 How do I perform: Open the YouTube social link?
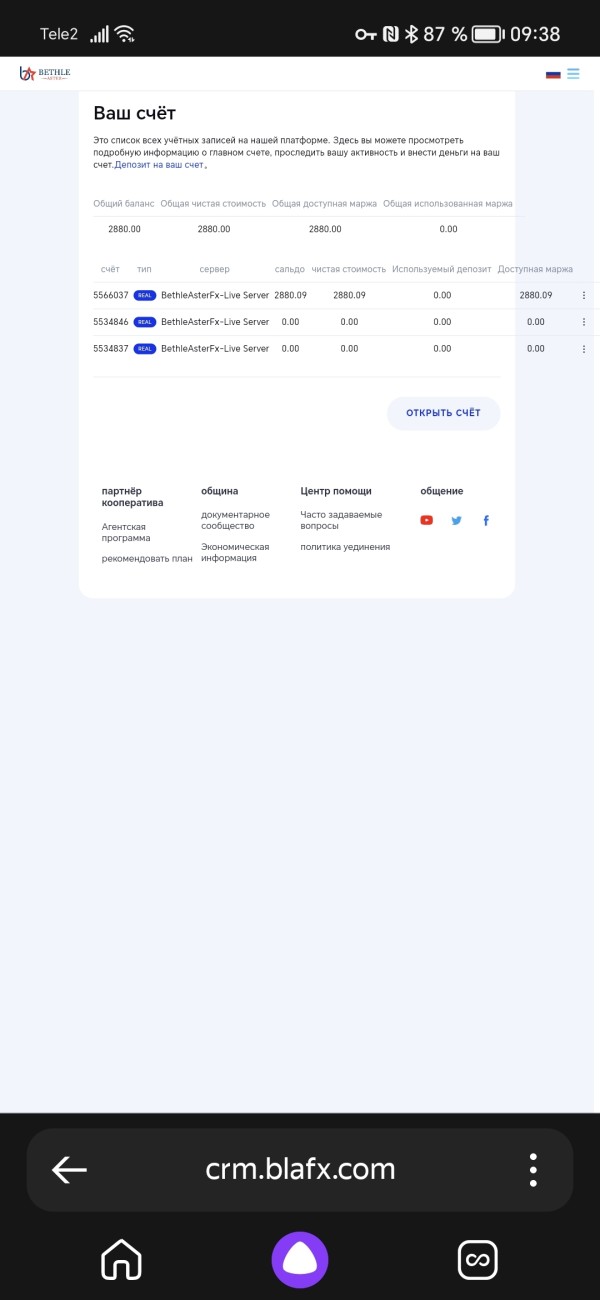tap(427, 520)
